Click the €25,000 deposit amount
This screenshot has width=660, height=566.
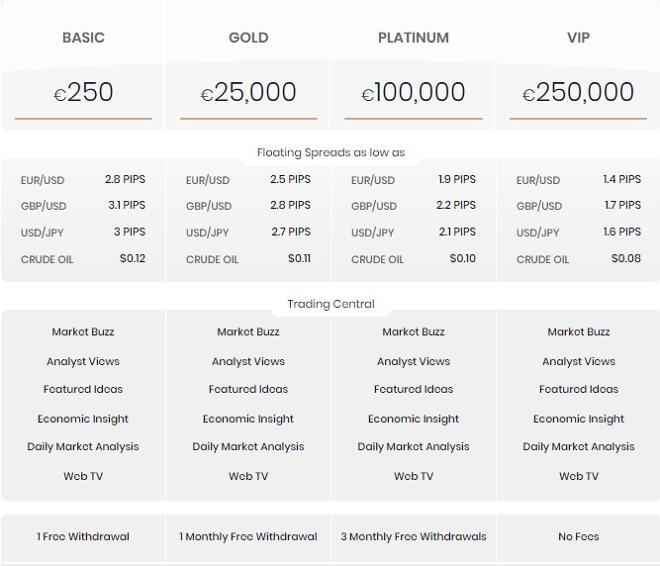click(248, 92)
